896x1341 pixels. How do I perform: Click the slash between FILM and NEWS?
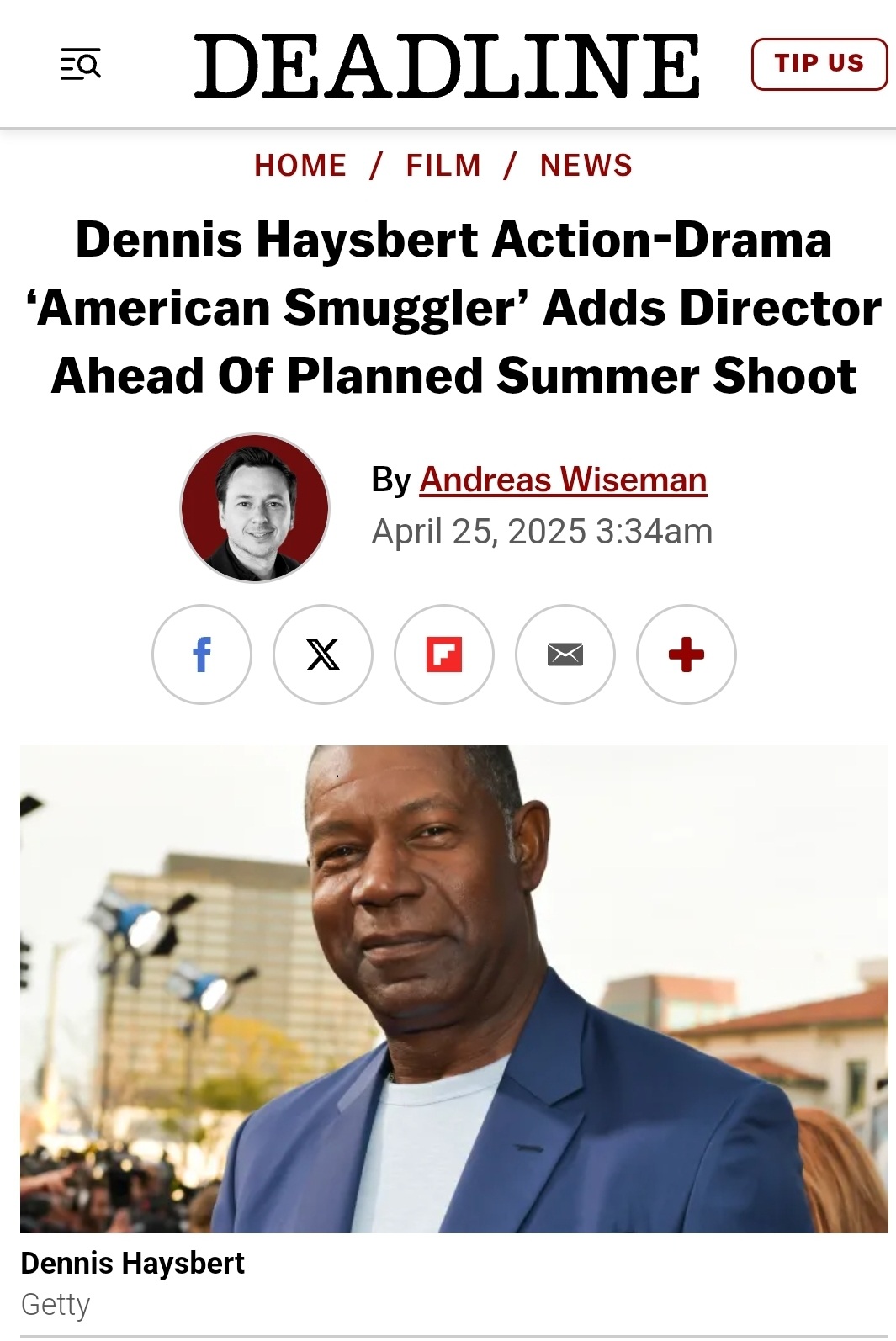tap(510, 165)
